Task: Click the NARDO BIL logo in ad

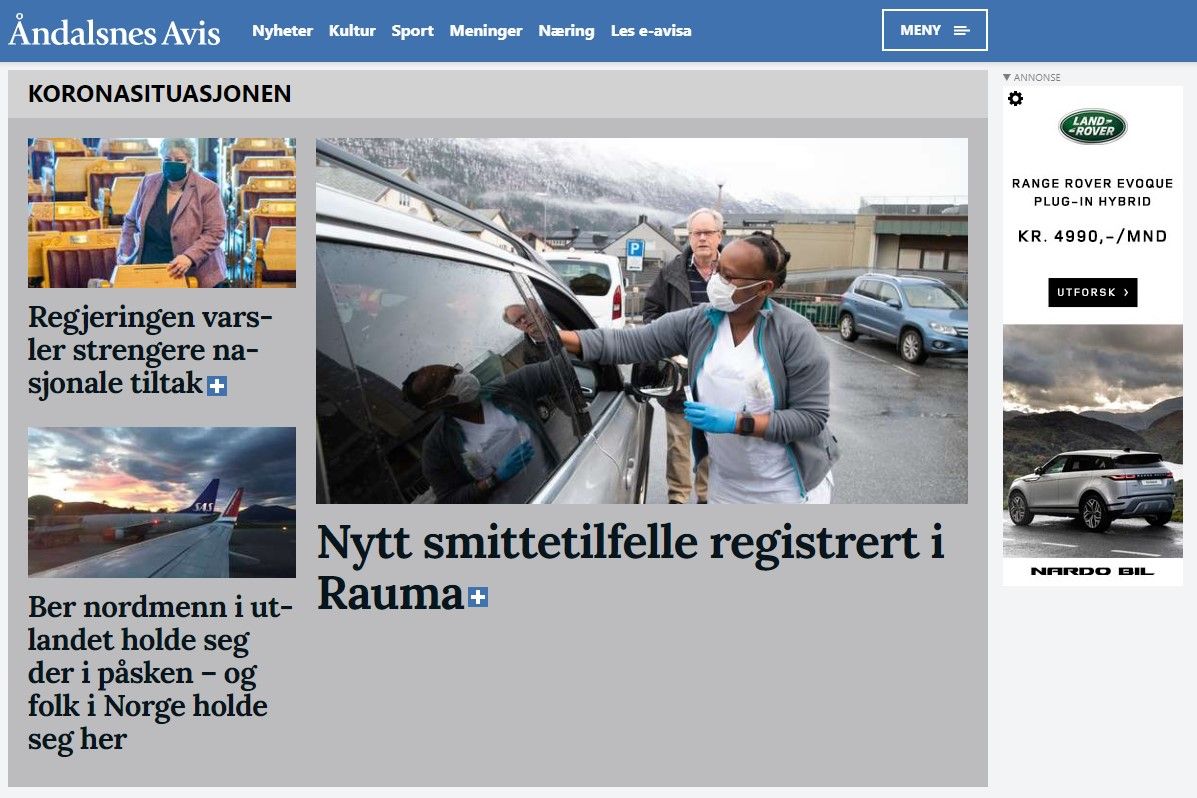Action: (x=1092, y=571)
